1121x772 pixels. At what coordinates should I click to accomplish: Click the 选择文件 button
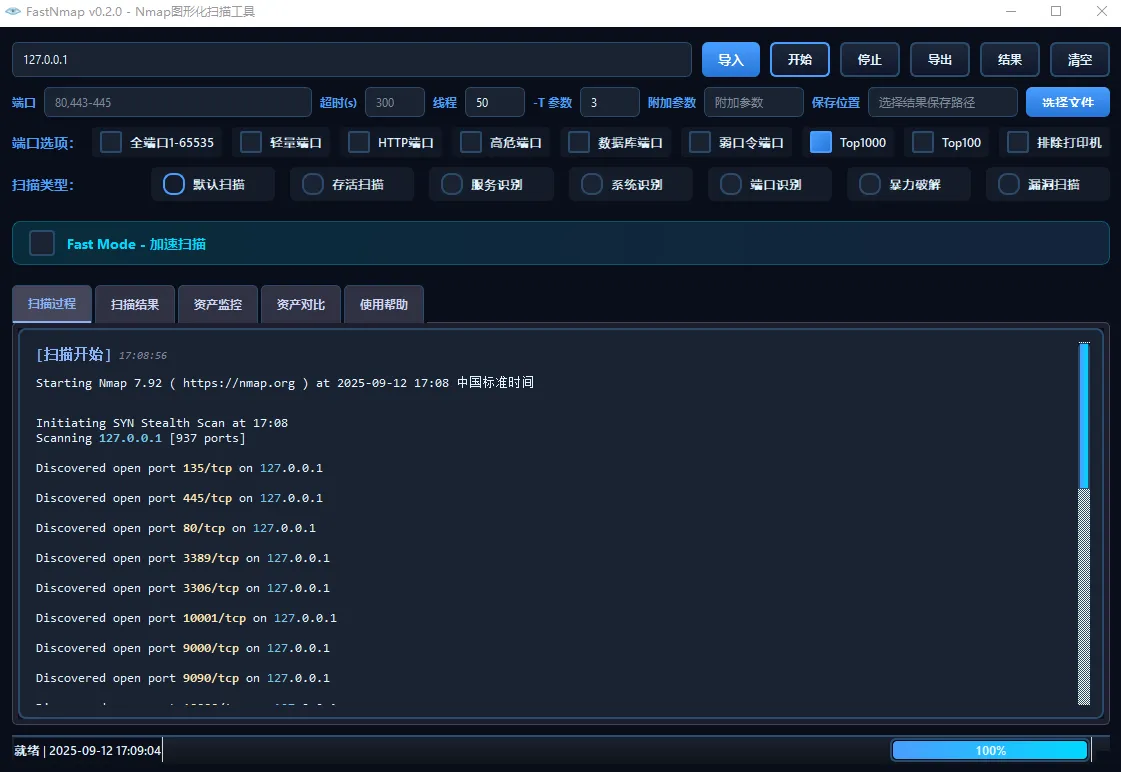pos(1067,102)
